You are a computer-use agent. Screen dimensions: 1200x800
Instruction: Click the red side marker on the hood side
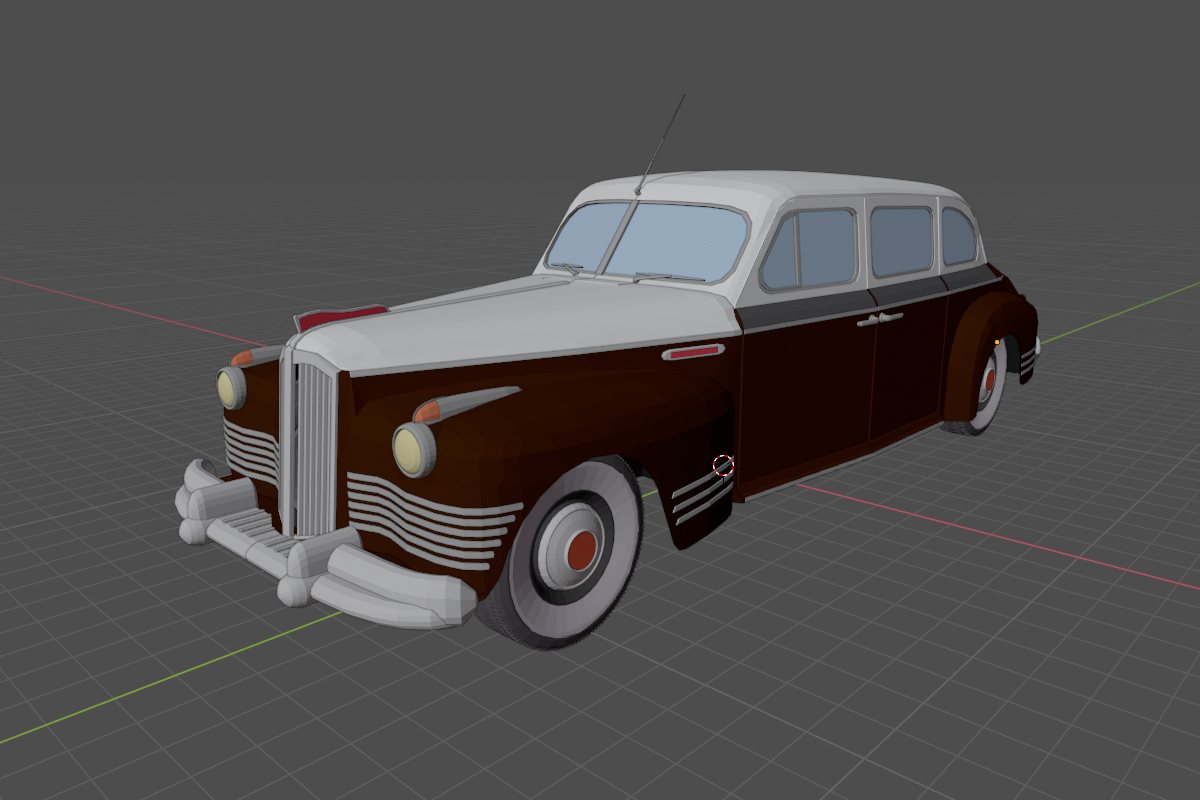pyautogui.click(x=693, y=352)
